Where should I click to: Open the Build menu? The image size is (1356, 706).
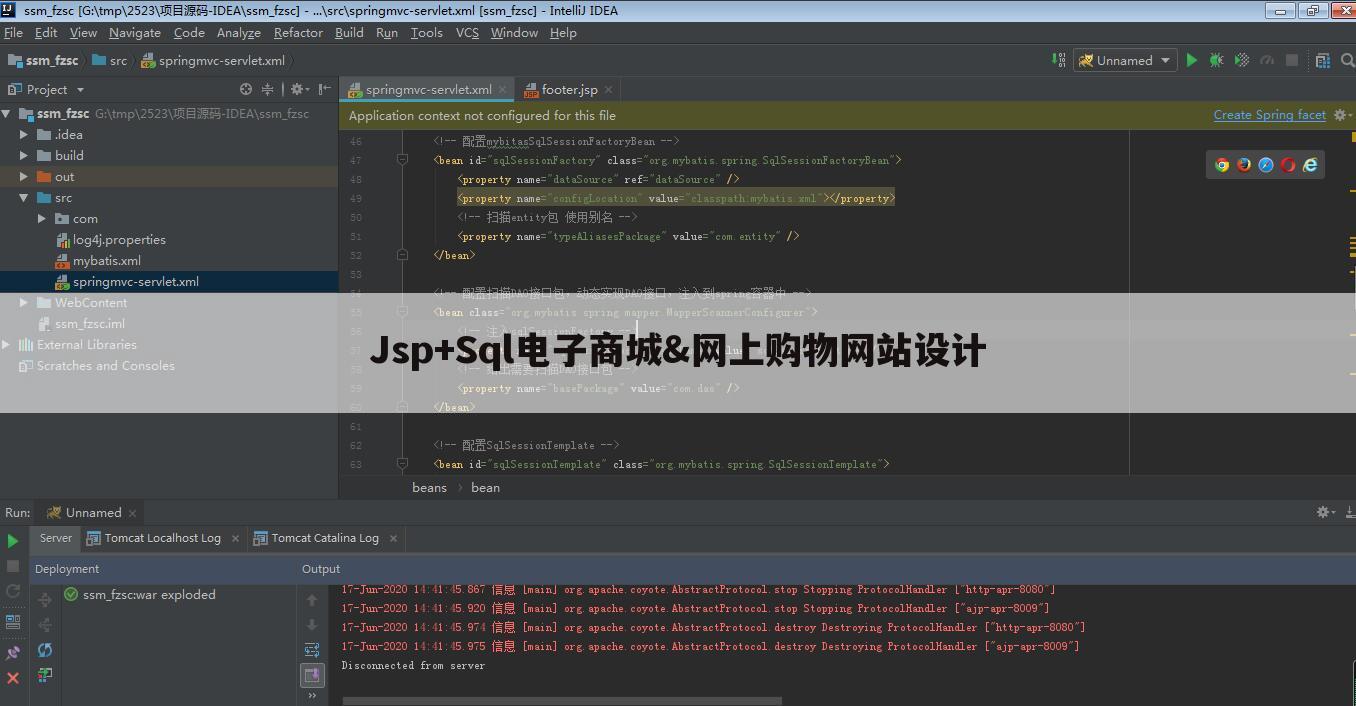[x=349, y=32]
